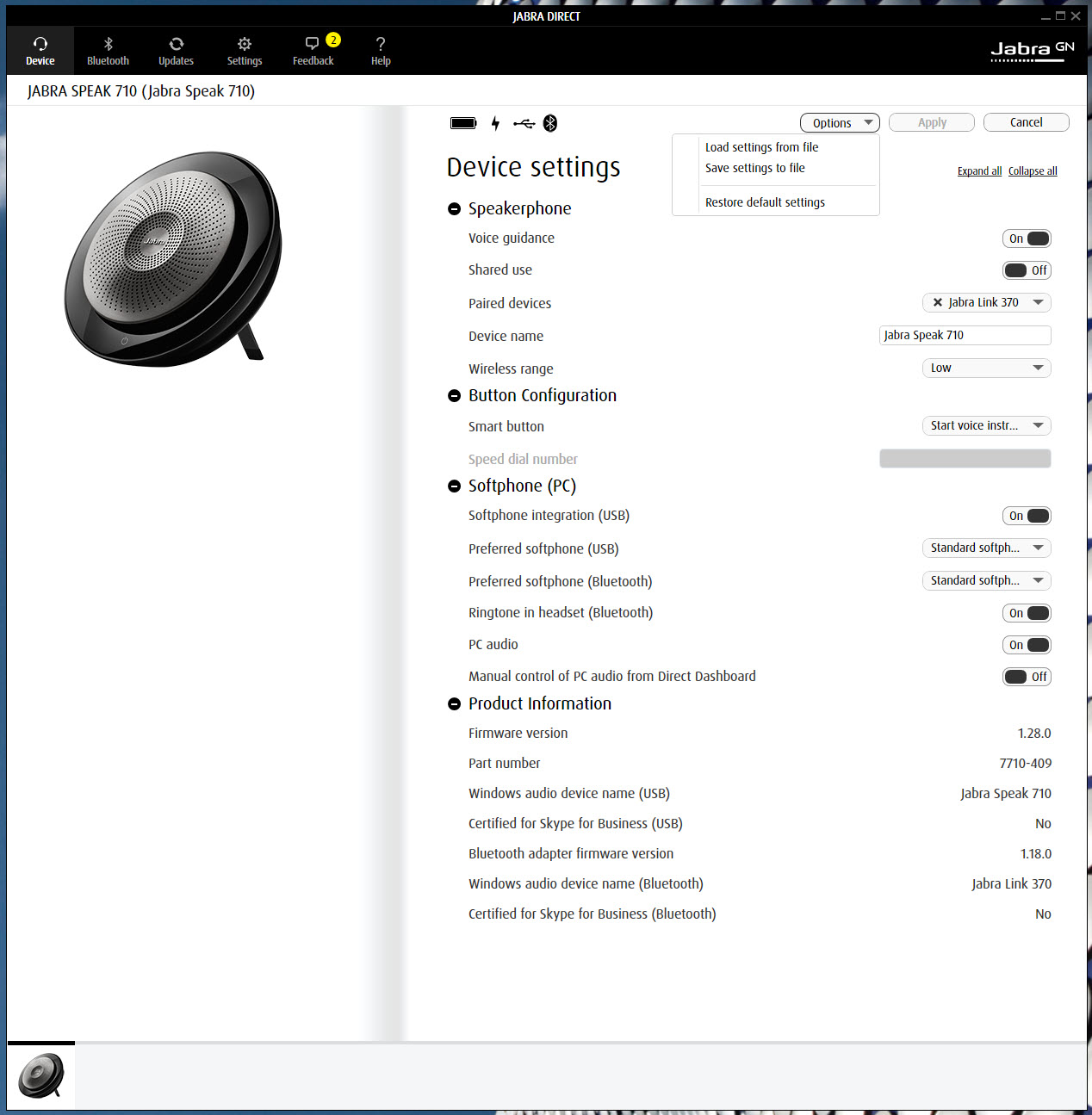1092x1115 pixels.
Task: Collapse the Button Configuration section
Action: [455, 396]
